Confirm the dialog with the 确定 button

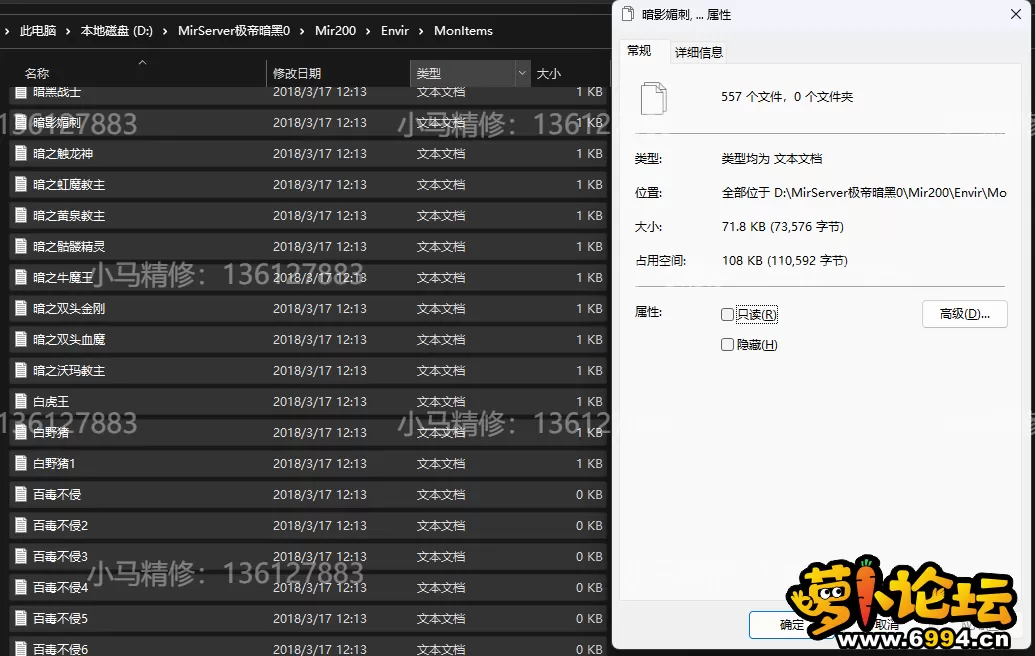click(791, 625)
